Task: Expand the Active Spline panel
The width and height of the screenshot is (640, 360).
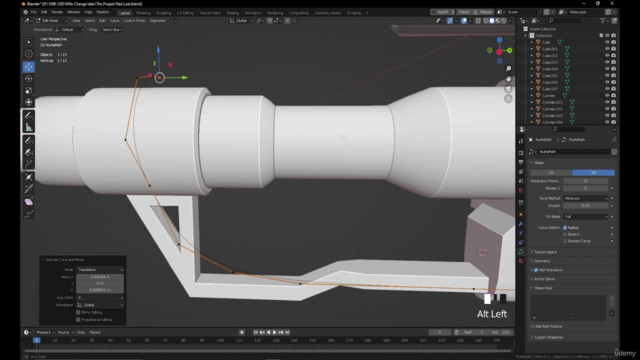Action: [x=572, y=279]
